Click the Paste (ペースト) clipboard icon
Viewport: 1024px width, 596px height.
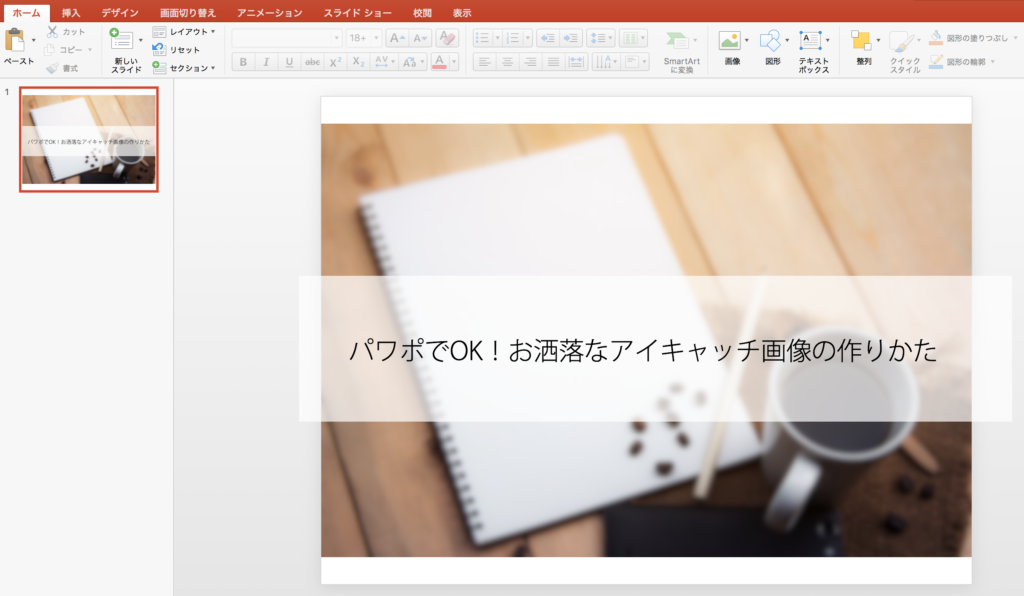15,41
